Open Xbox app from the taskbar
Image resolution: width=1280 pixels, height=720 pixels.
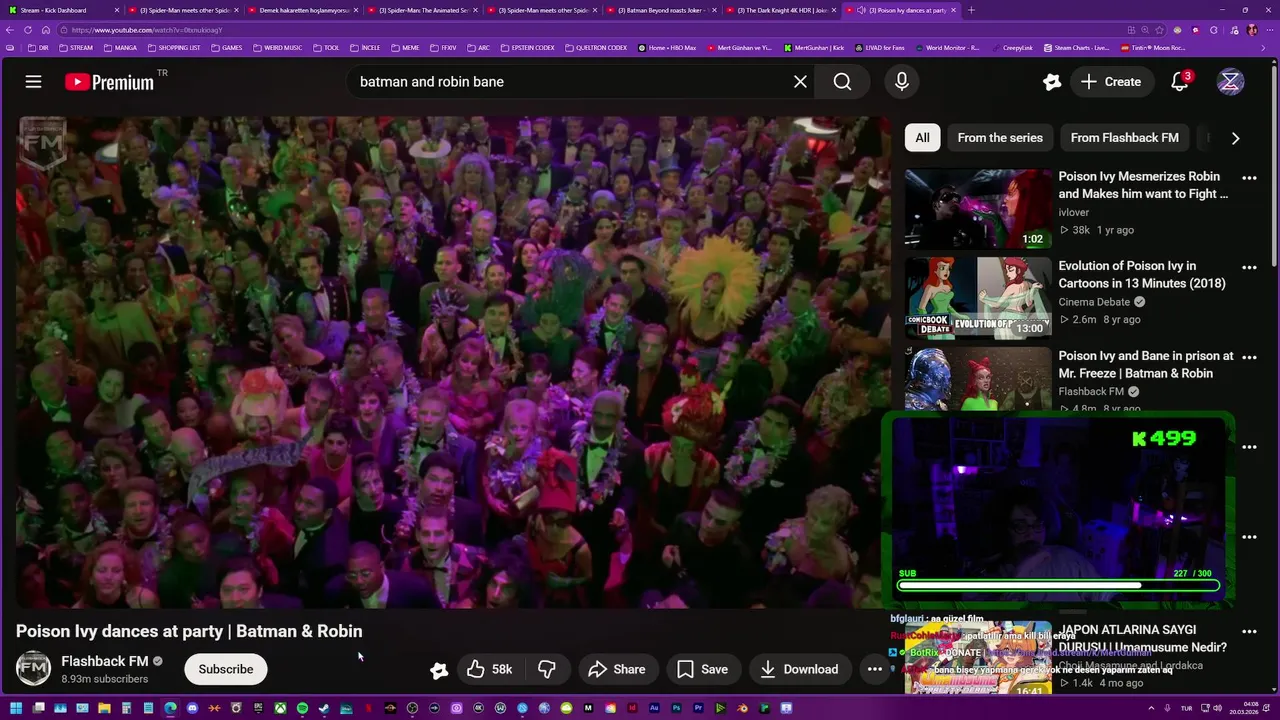(281, 709)
